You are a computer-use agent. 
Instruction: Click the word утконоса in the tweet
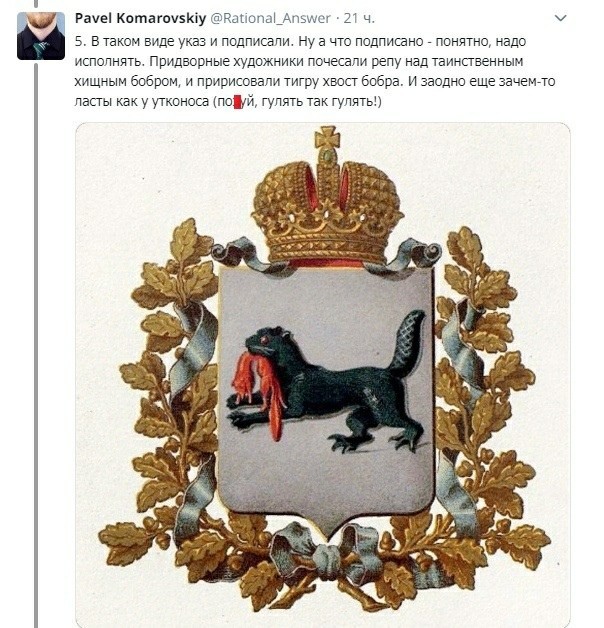coord(181,102)
